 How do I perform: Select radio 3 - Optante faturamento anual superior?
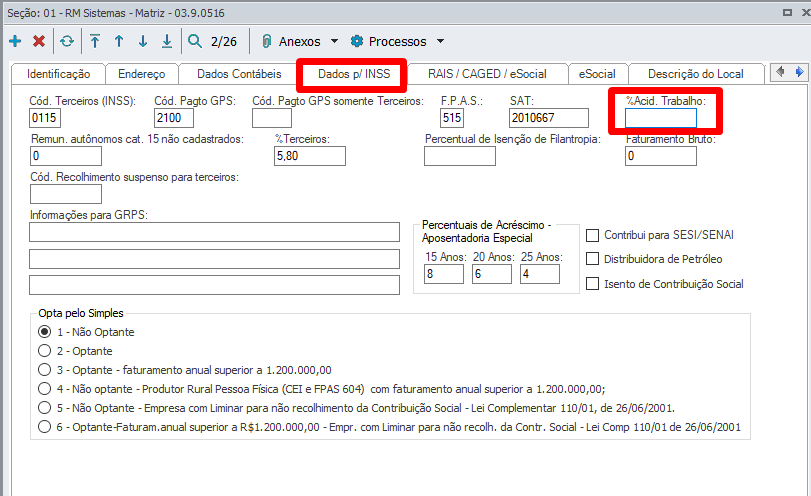coord(44,370)
